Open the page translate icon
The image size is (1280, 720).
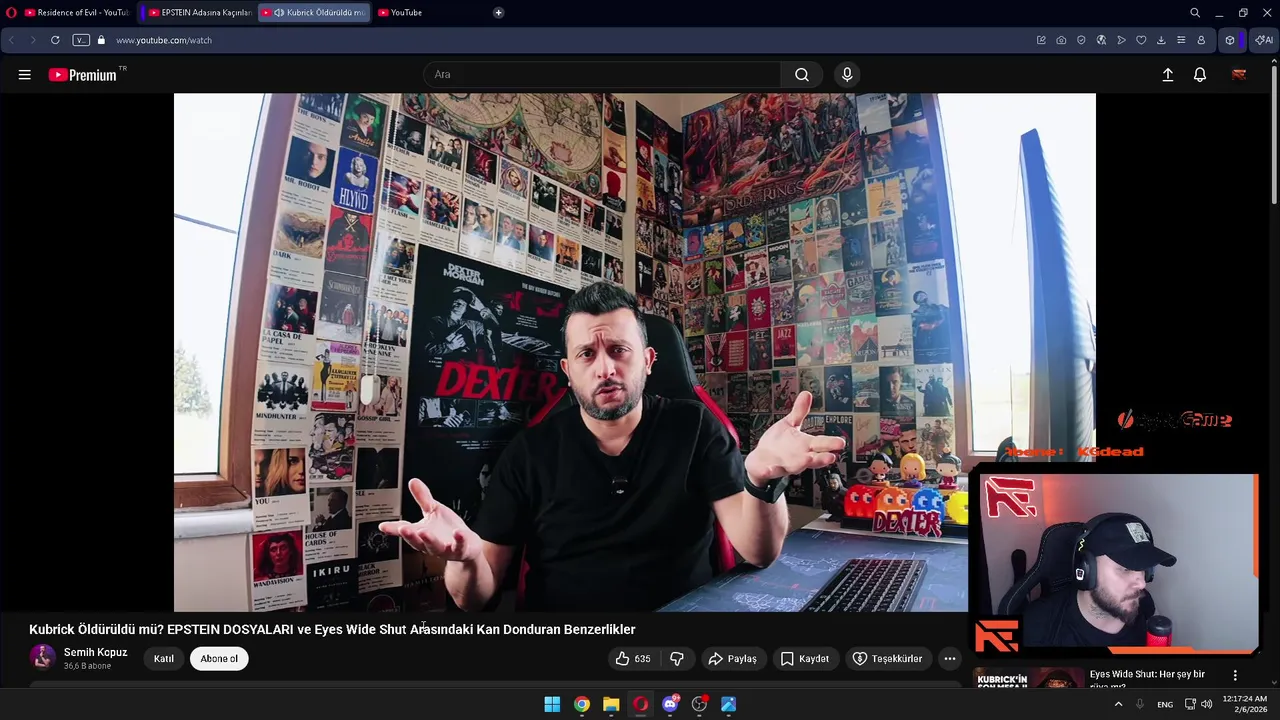point(1101,40)
